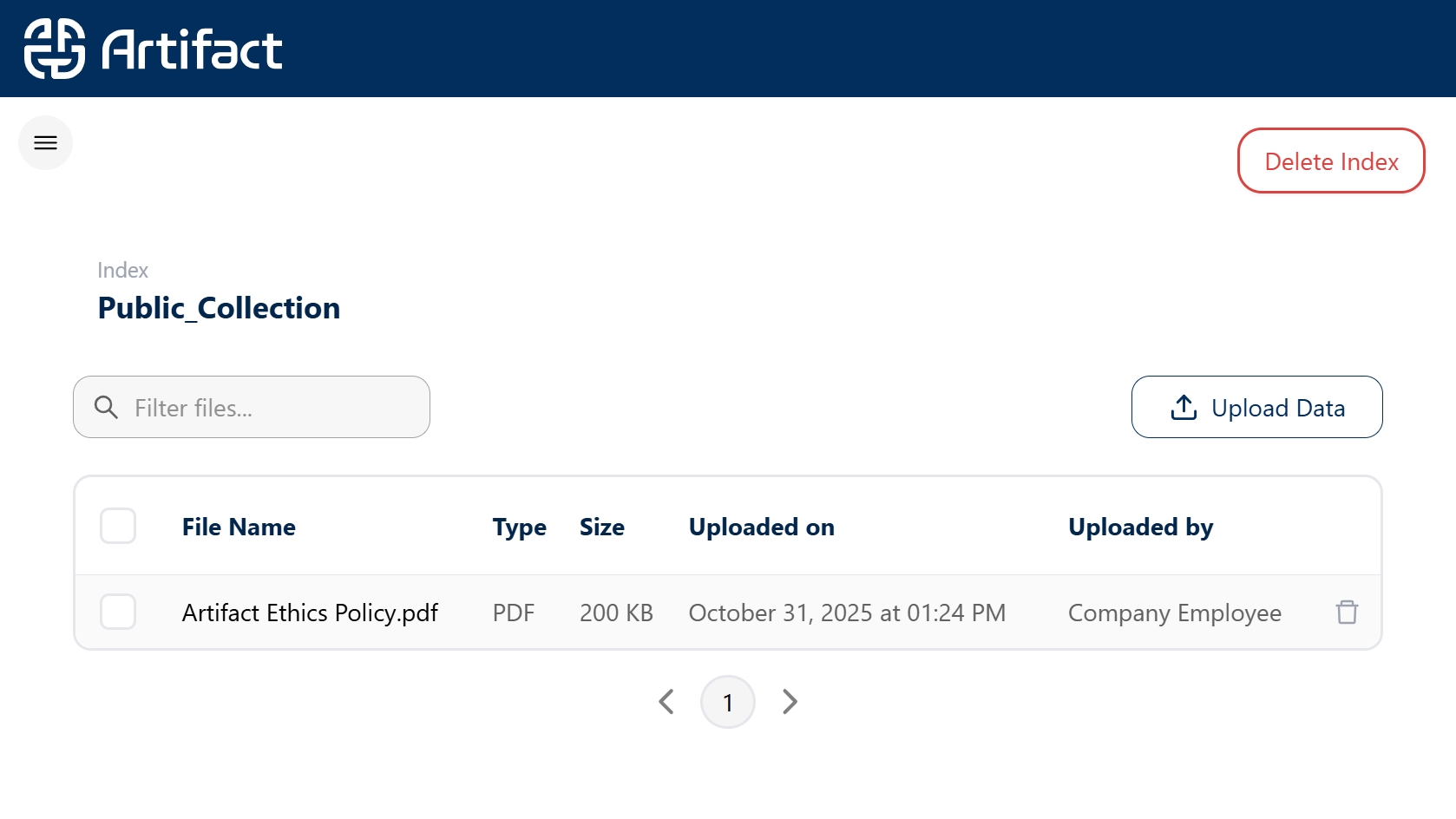Image resolution: width=1456 pixels, height=819 pixels.
Task: Select page 1 in the pagination
Action: click(x=728, y=702)
